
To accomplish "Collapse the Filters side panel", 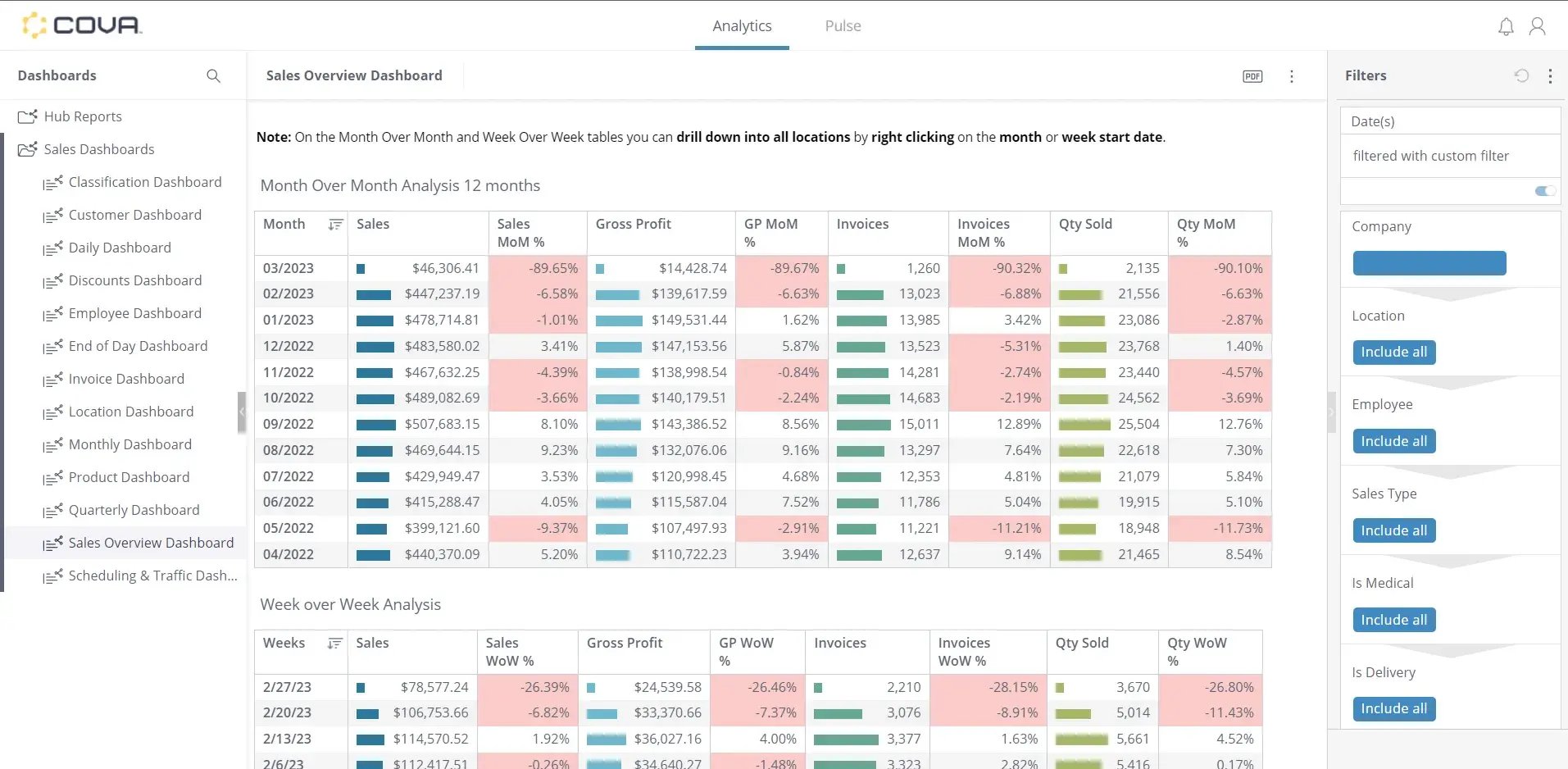I will click(1332, 412).
